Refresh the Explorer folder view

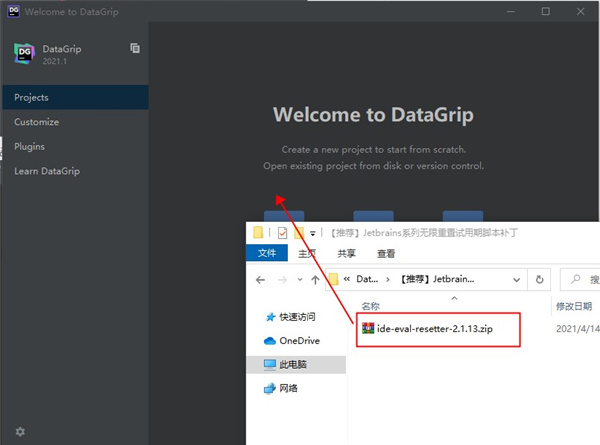[540, 280]
